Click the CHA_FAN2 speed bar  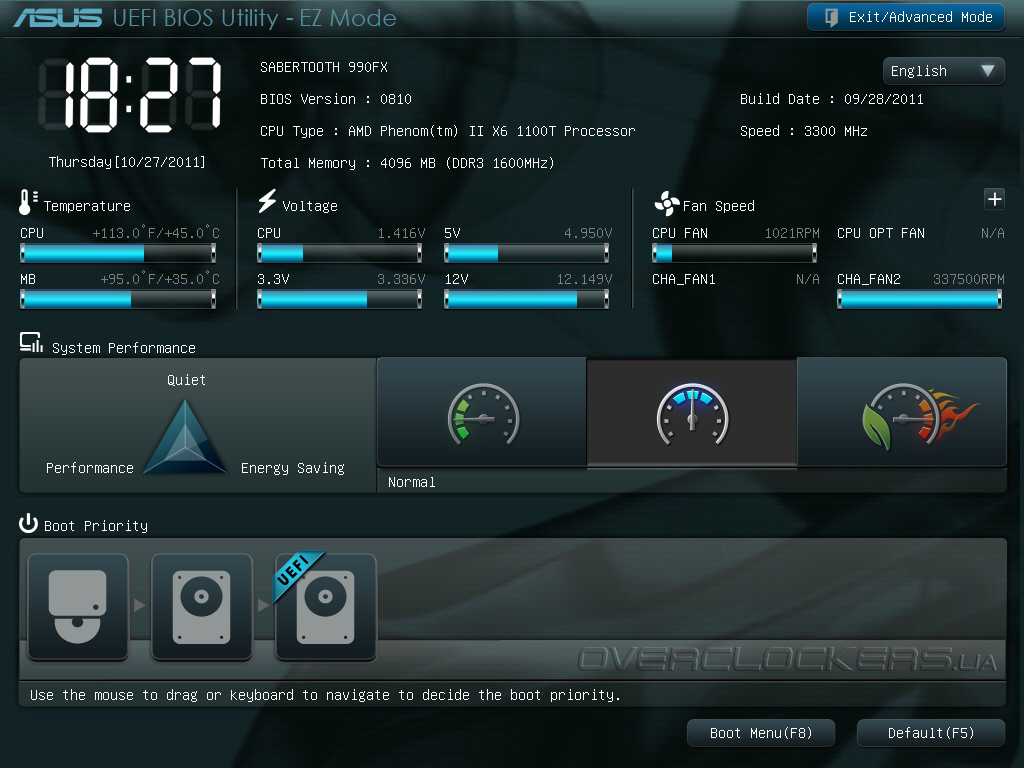920,299
